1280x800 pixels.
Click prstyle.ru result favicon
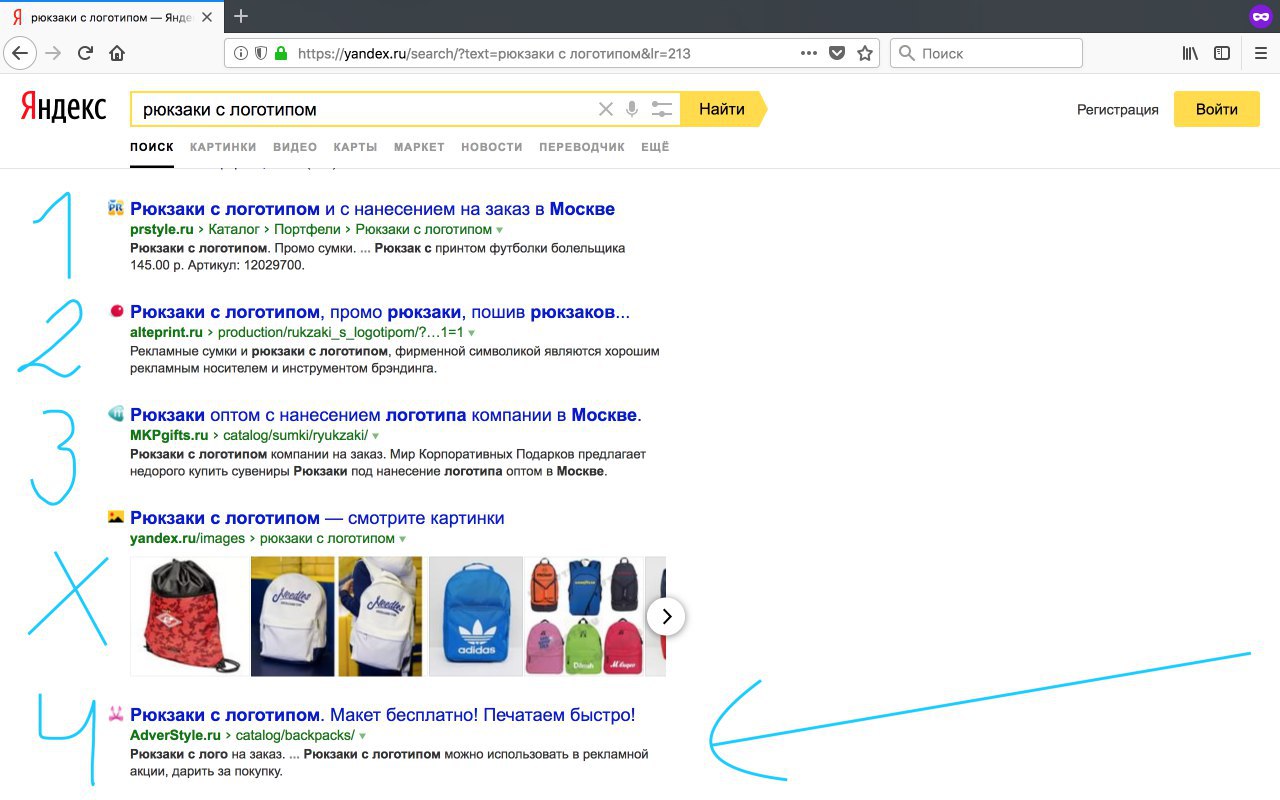116,208
